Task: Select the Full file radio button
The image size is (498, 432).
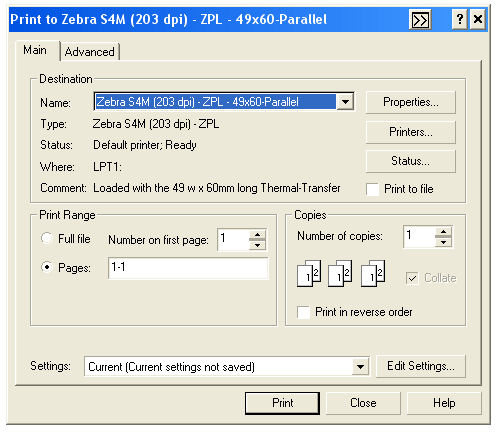Action: tap(47, 238)
